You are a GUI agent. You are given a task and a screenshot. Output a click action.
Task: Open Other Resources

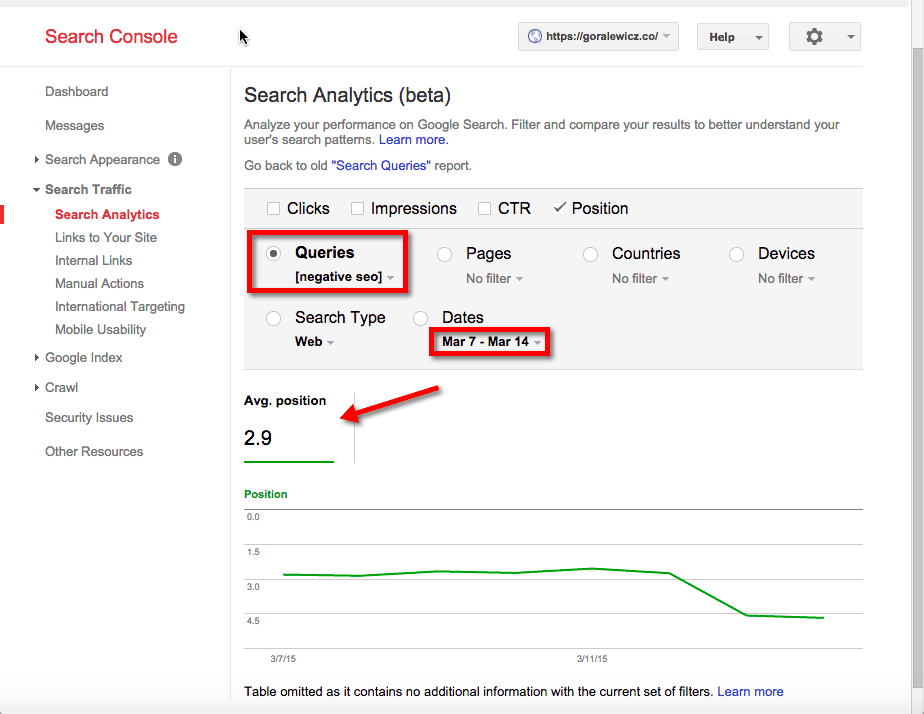94,452
